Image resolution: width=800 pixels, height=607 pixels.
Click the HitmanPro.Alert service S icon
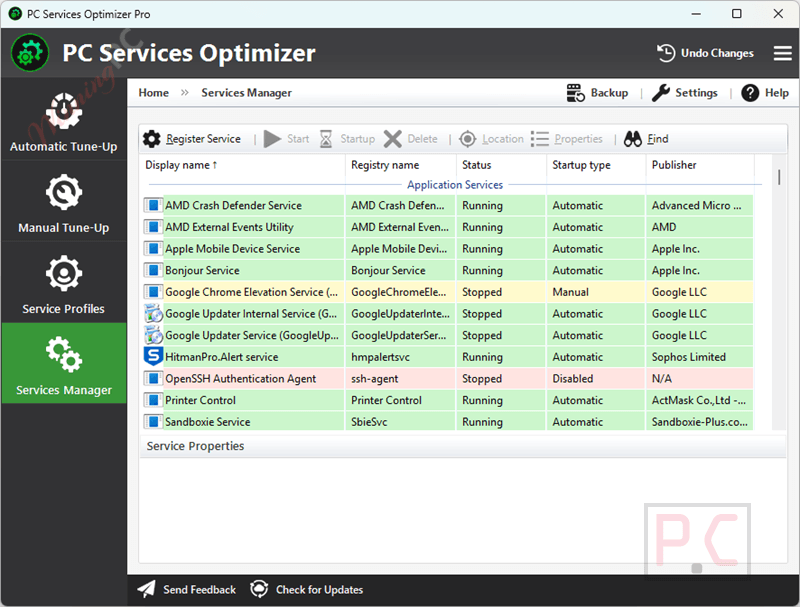[x=153, y=357]
